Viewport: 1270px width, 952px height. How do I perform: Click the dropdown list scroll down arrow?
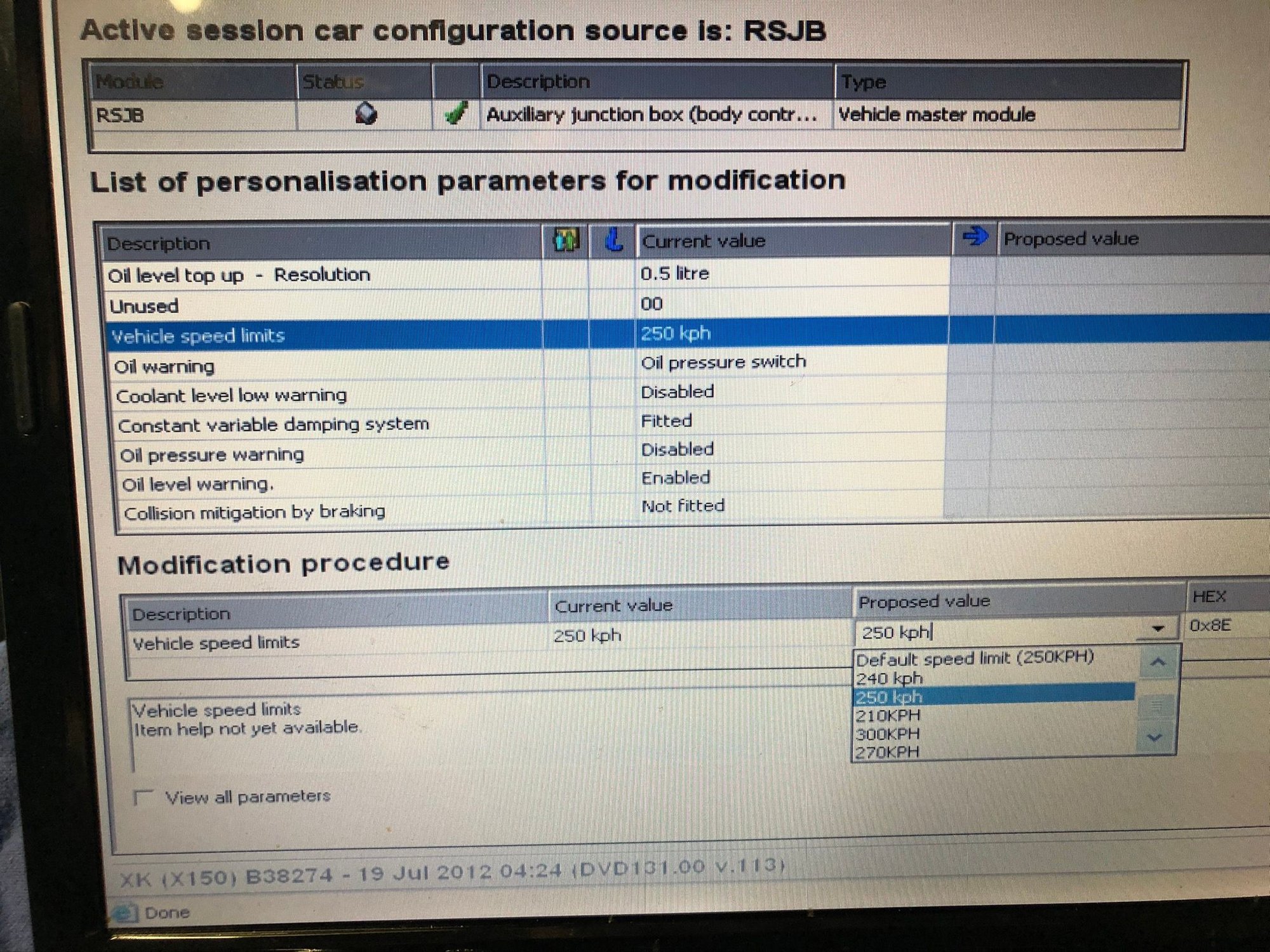coord(1155,737)
